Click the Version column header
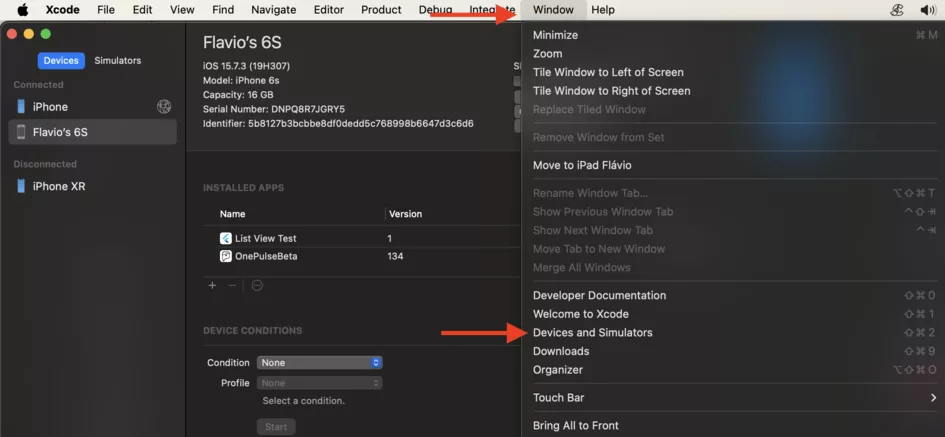 click(406, 214)
